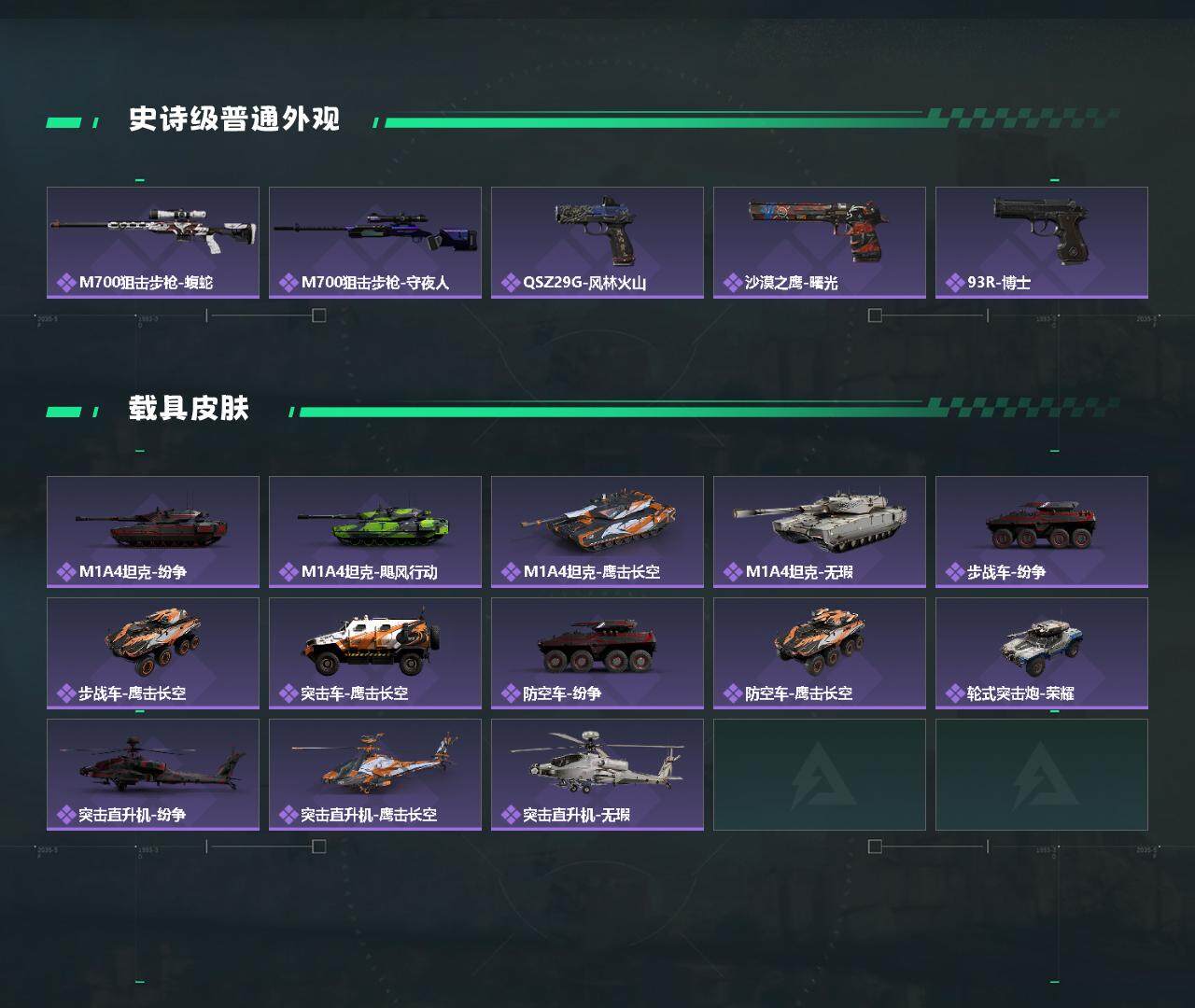Choose the 沙漠之鹰-曙光 pistol skin

point(820,243)
